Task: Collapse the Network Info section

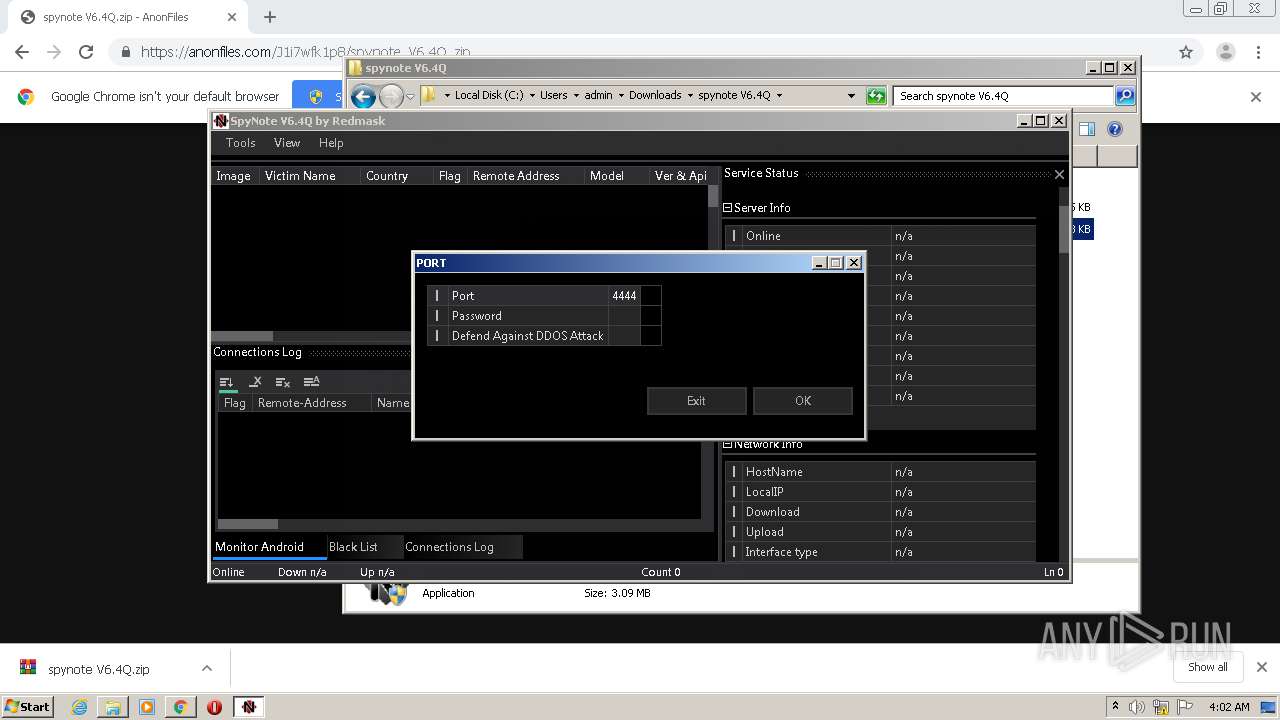Action: [728, 444]
